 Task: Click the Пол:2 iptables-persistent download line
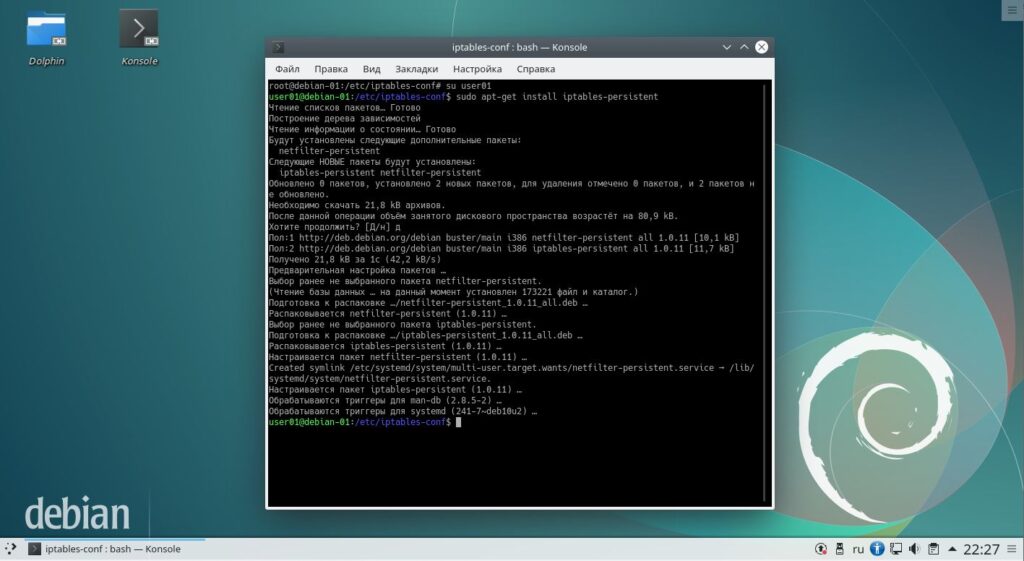pyautogui.click(x=501, y=248)
